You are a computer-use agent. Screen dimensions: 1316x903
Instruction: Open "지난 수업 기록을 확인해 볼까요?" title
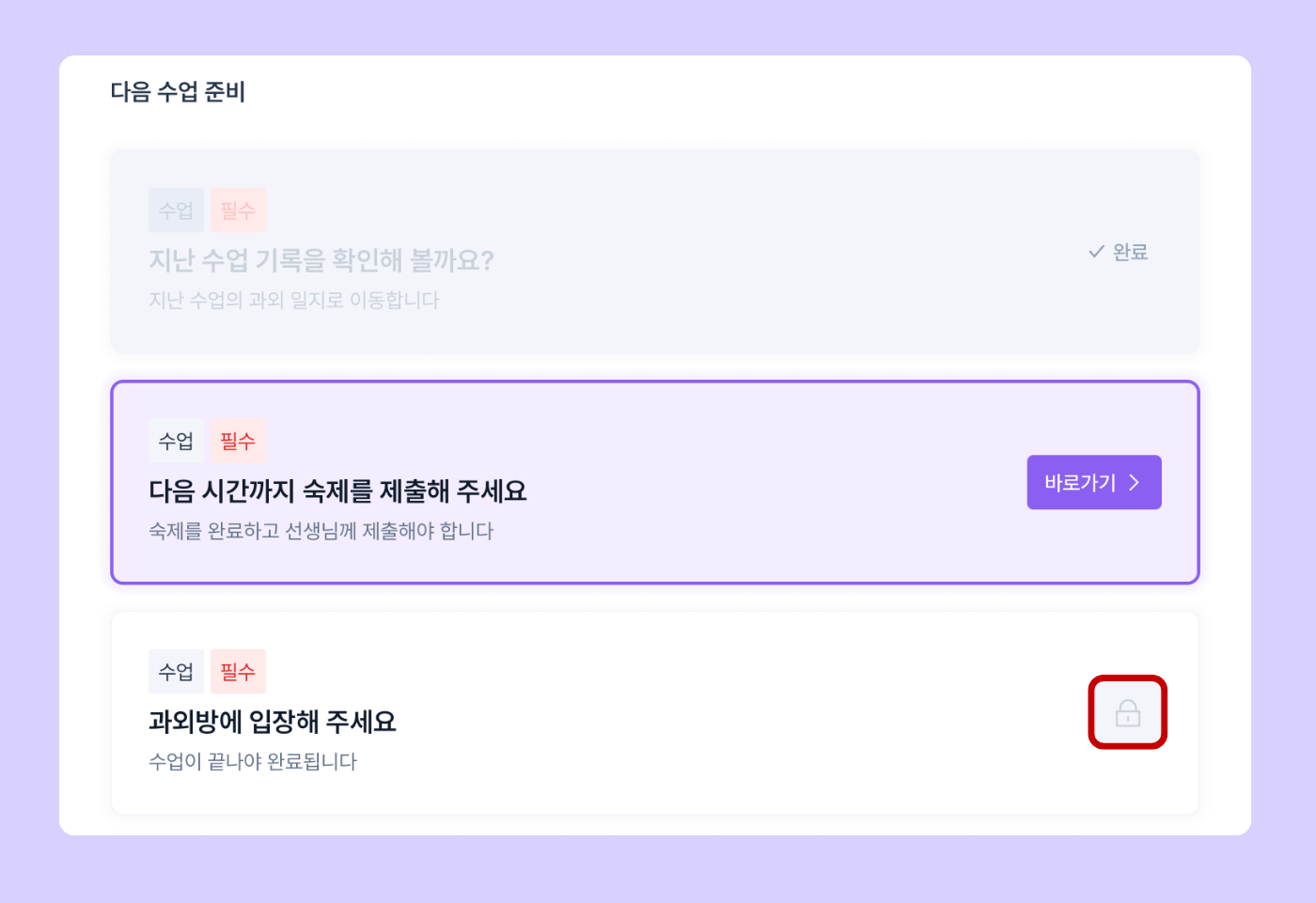321,260
